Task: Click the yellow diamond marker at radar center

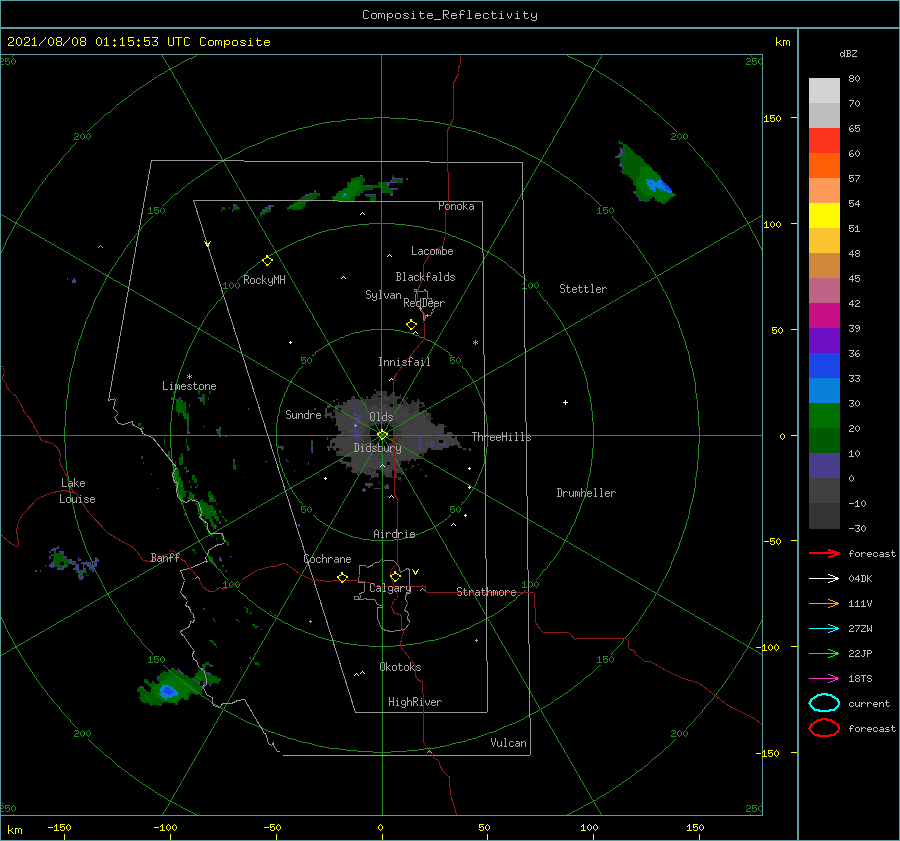Action: 382,435
